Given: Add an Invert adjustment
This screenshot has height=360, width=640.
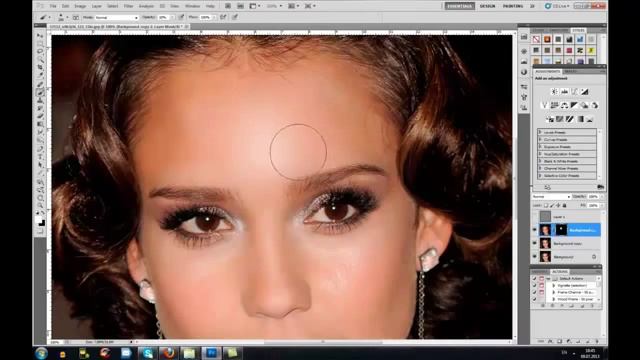Looking at the screenshot, I should (550, 119).
